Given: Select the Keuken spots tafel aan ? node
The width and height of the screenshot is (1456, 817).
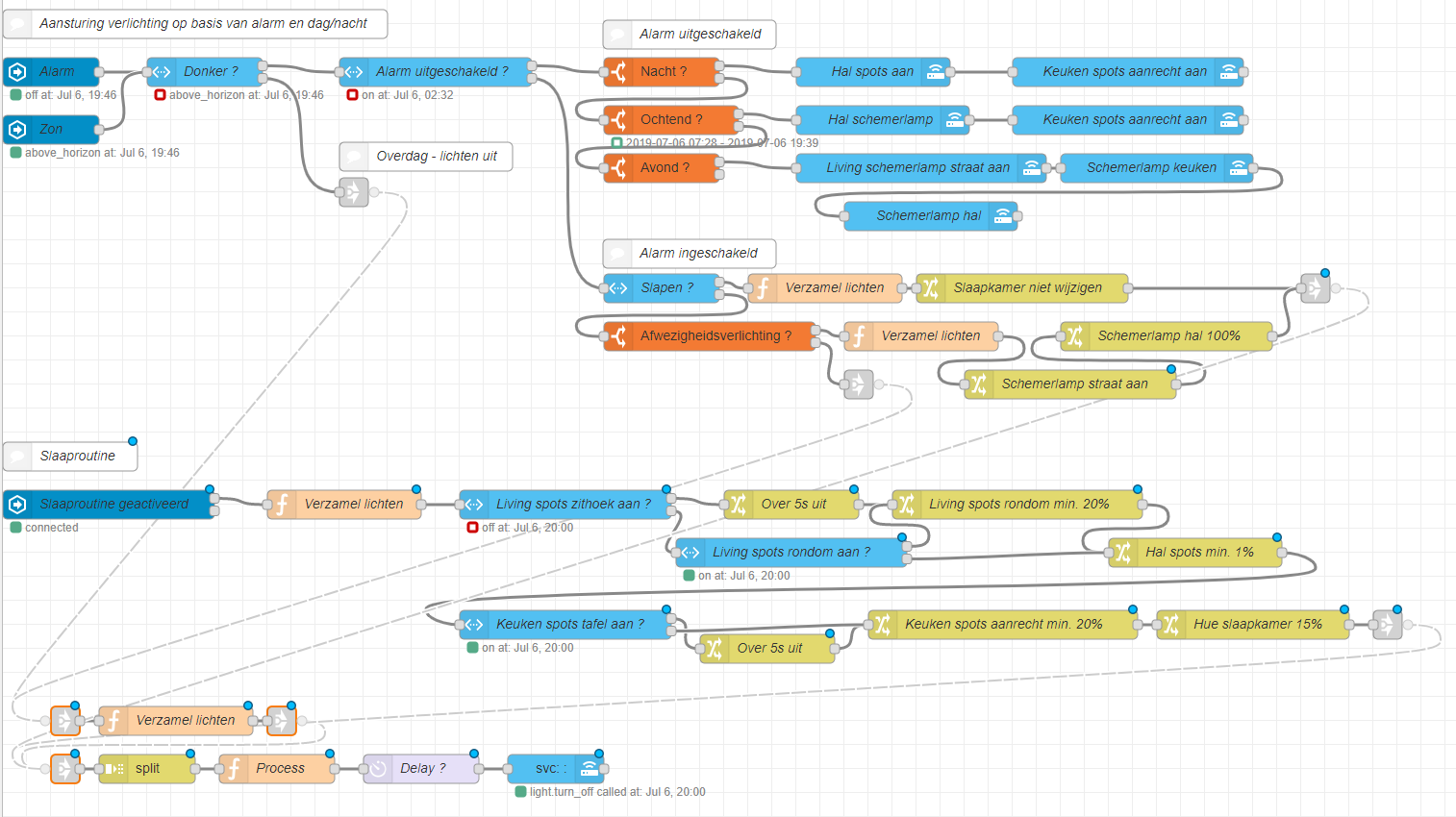Looking at the screenshot, I should tap(569, 625).
